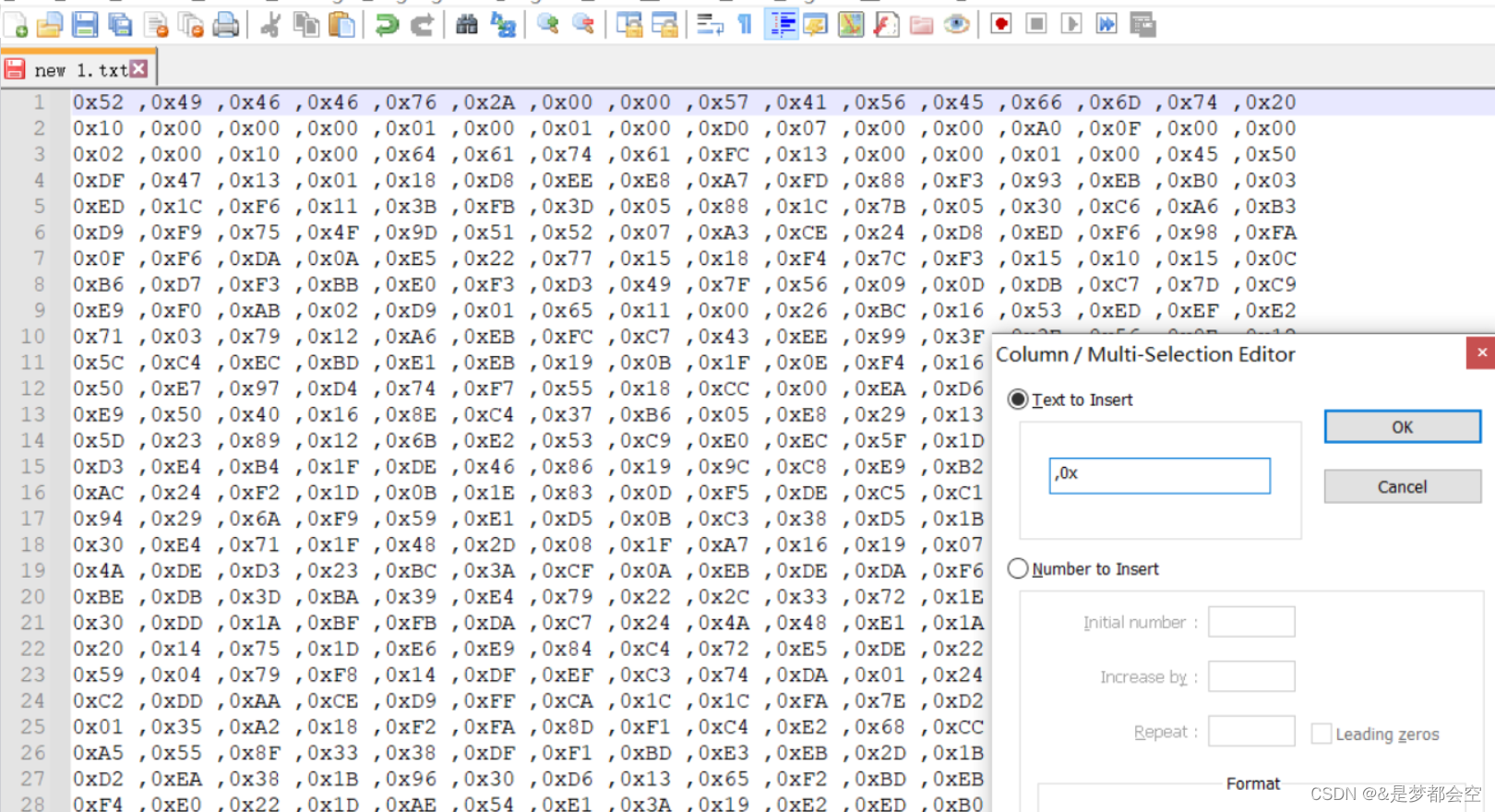Open the Function List panel icon
Viewport: 1495px width, 812px height.
[886, 25]
